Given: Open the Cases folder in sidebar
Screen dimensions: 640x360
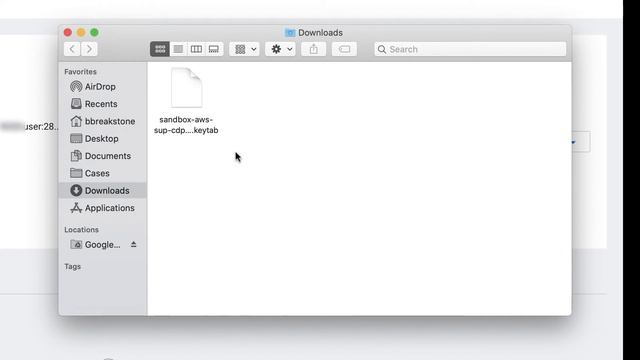Looking at the screenshot, I should (103, 173).
